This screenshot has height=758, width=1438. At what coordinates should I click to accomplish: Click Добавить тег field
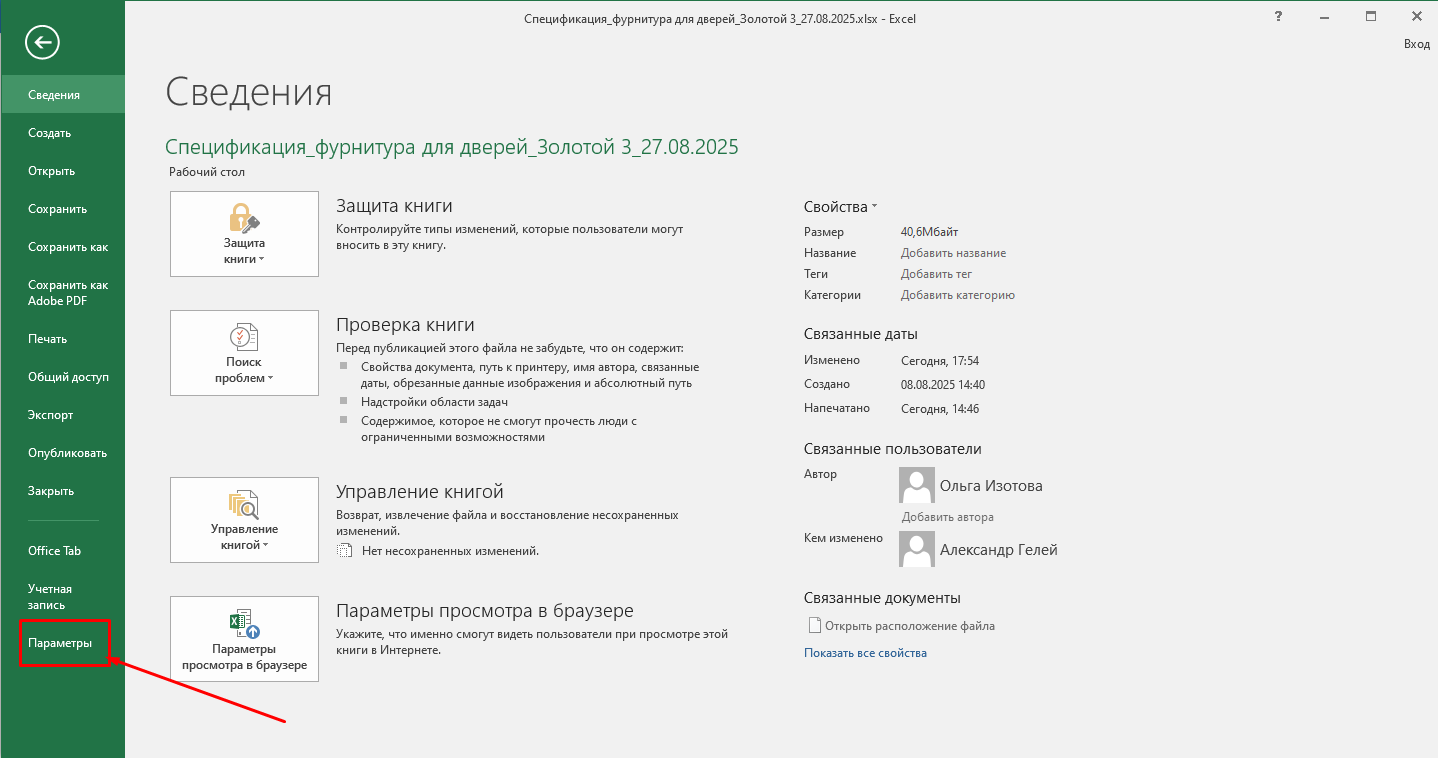[936, 274]
